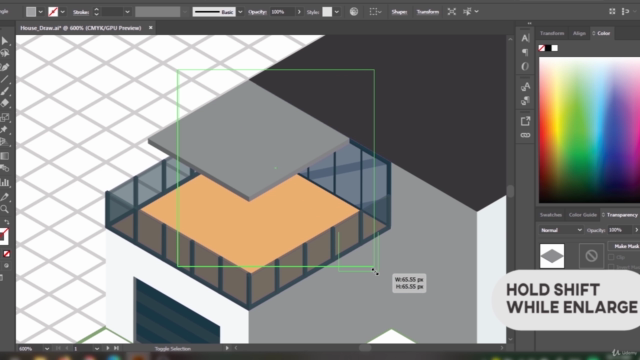This screenshot has height=360, width=640.
Task: Click the object thumbnail in Transparency panel
Action: tap(552, 256)
